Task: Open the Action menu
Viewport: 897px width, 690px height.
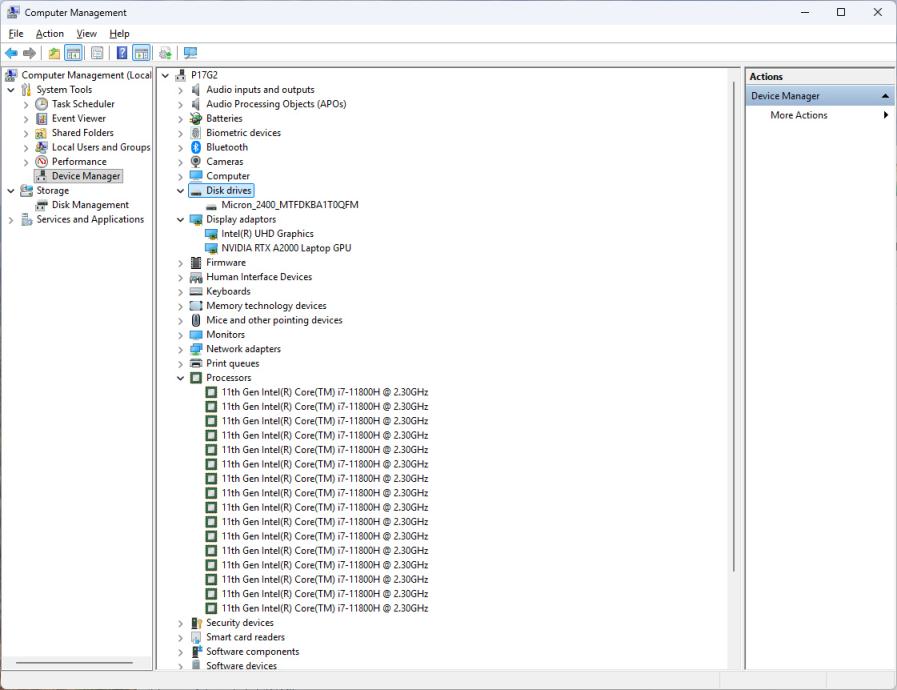Action: pos(50,34)
